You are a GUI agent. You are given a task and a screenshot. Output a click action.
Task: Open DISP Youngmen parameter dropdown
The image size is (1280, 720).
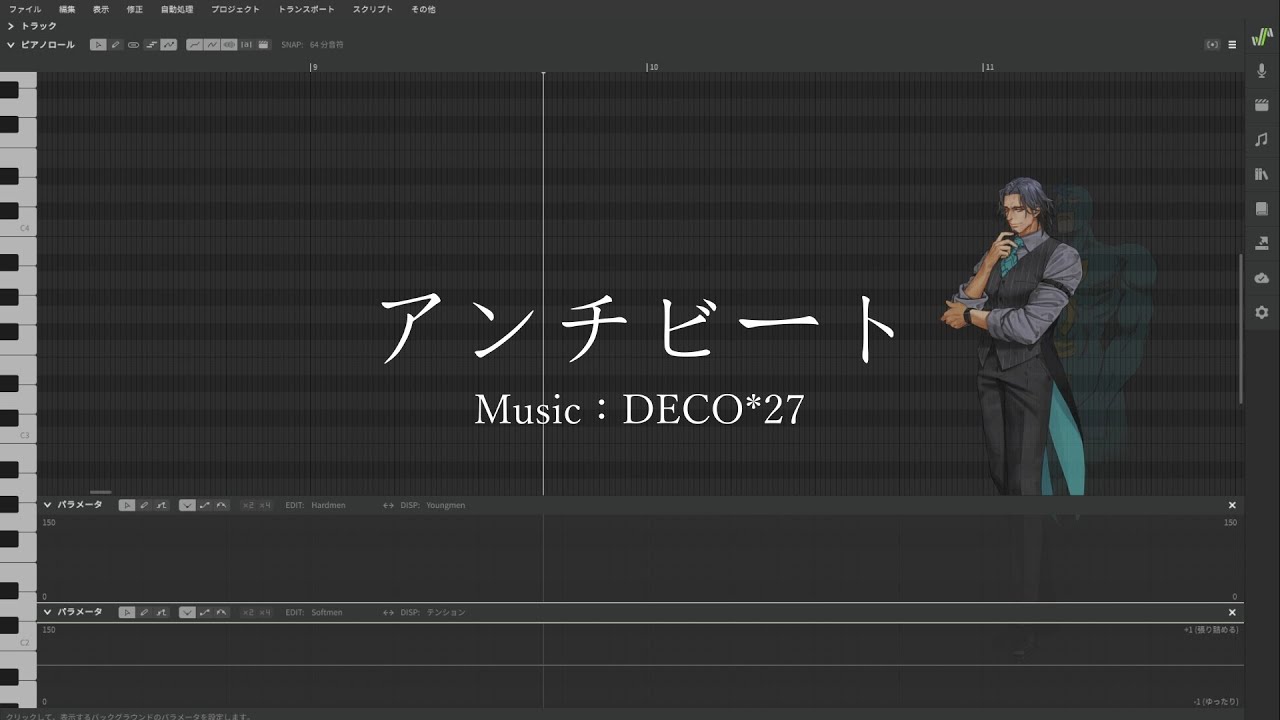click(x=446, y=505)
